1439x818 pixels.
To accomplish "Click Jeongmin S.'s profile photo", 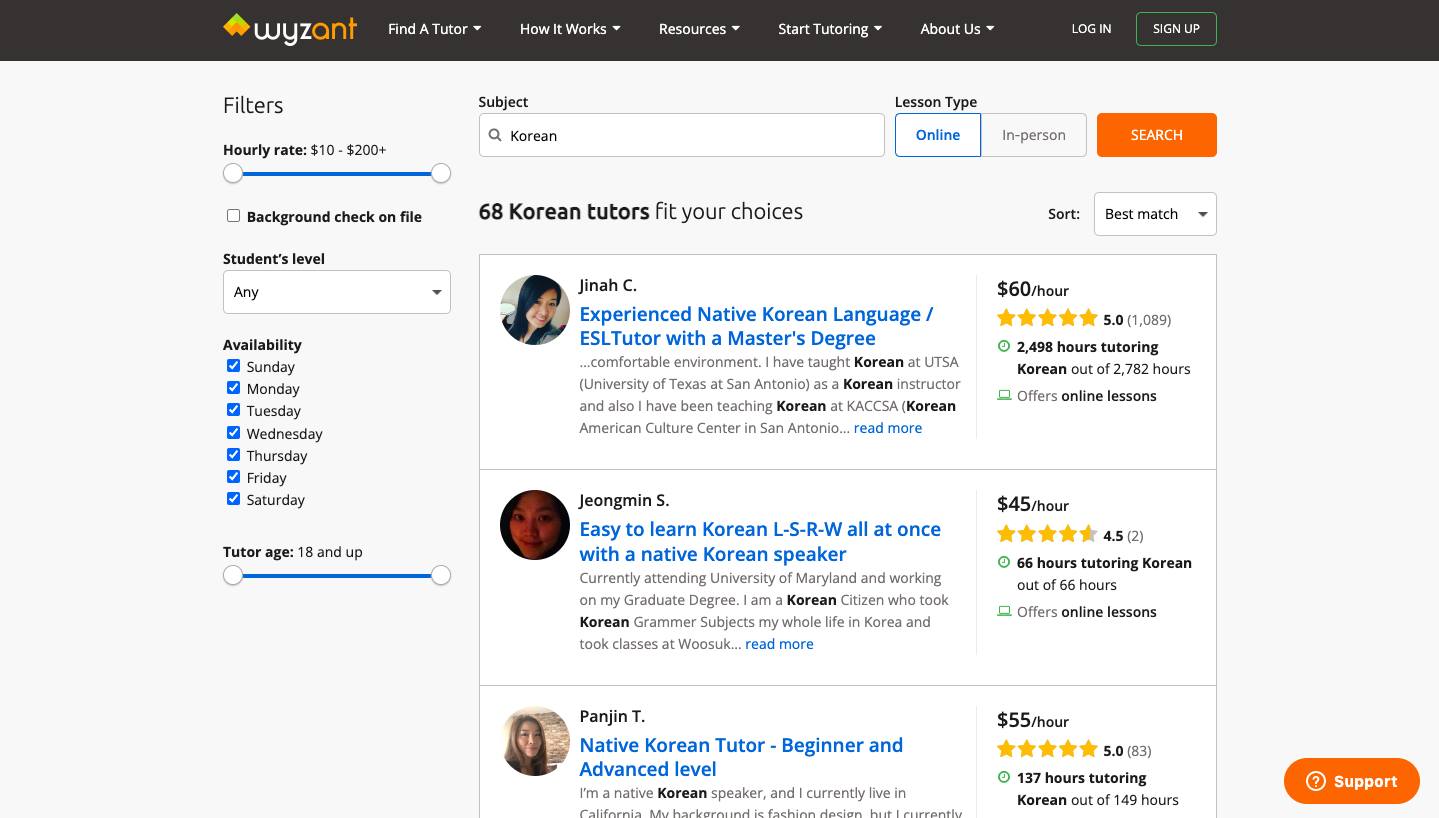I will (x=535, y=525).
